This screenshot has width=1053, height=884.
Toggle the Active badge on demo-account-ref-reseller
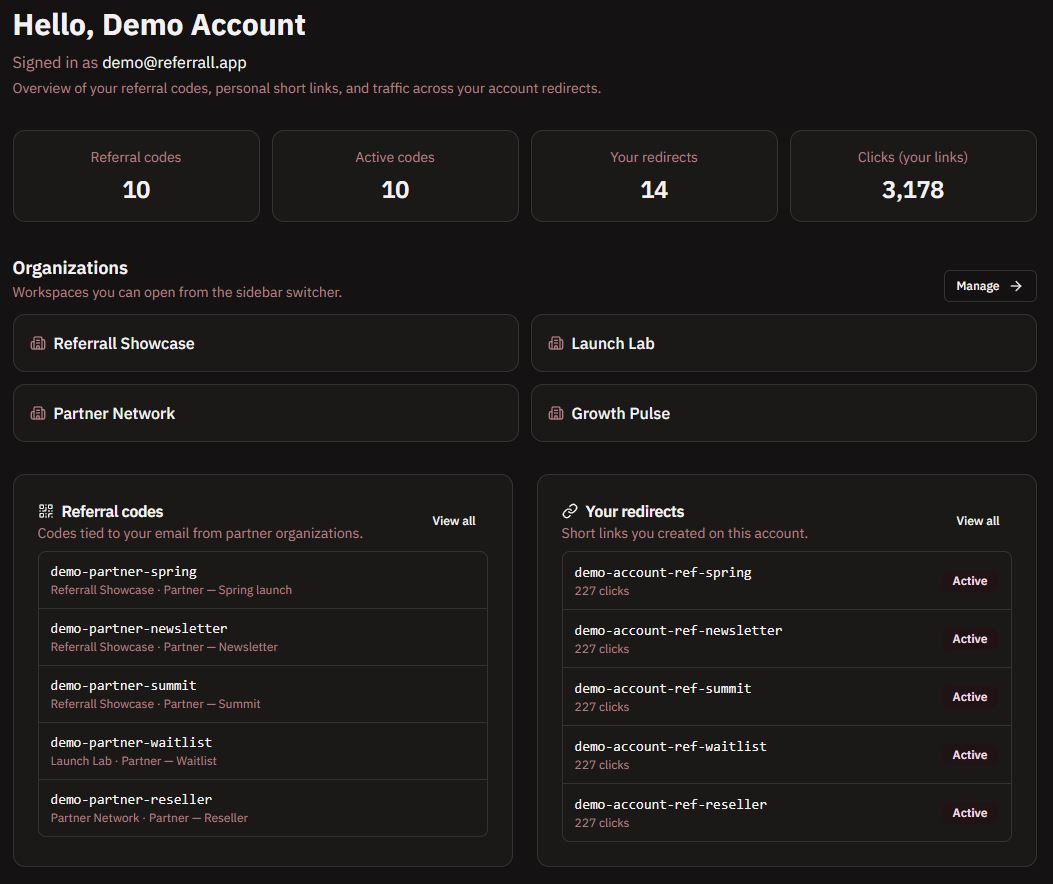pos(969,812)
